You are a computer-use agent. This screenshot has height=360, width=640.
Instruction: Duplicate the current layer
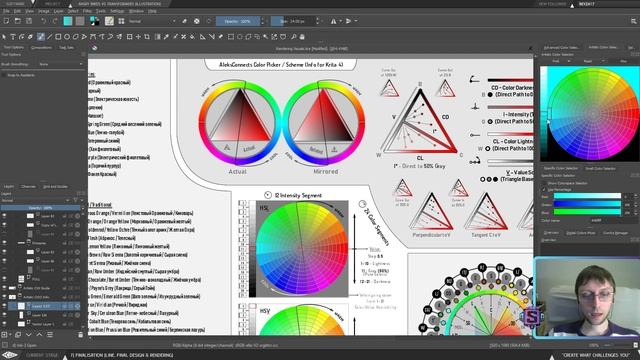coord(18,335)
